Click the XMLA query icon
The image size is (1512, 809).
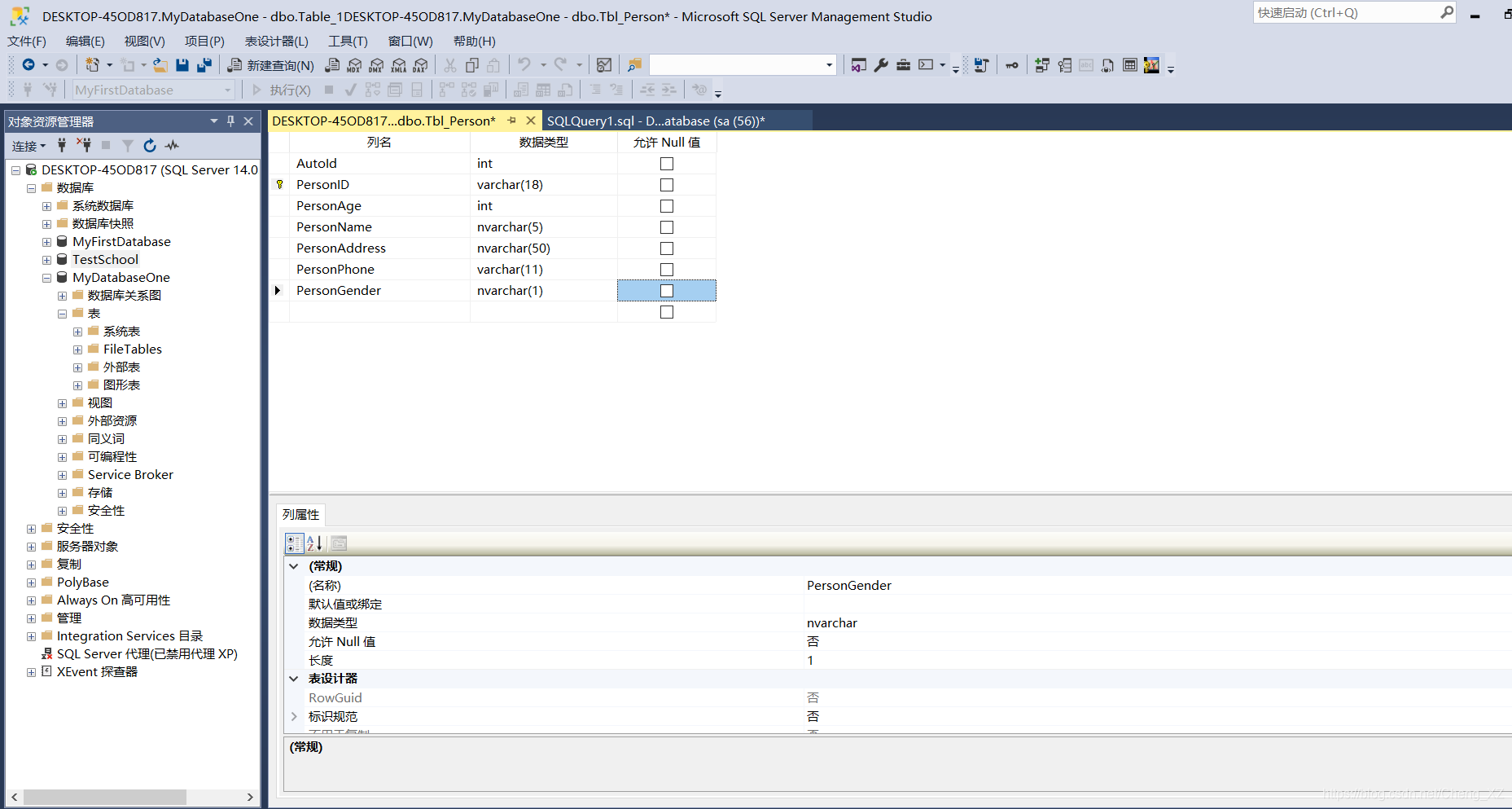click(398, 65)
